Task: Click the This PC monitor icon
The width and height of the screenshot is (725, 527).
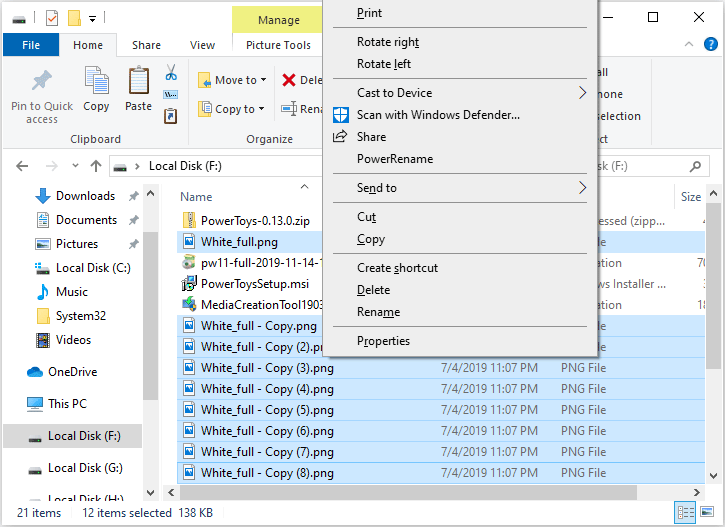Action: point(35,404)
